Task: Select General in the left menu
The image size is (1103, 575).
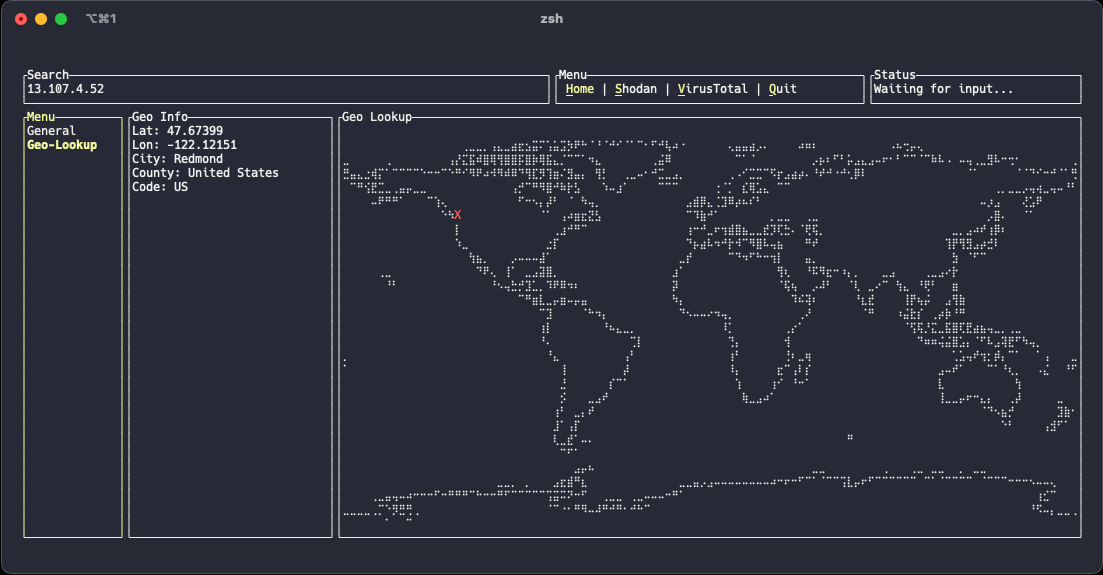Action: [51, 131]
